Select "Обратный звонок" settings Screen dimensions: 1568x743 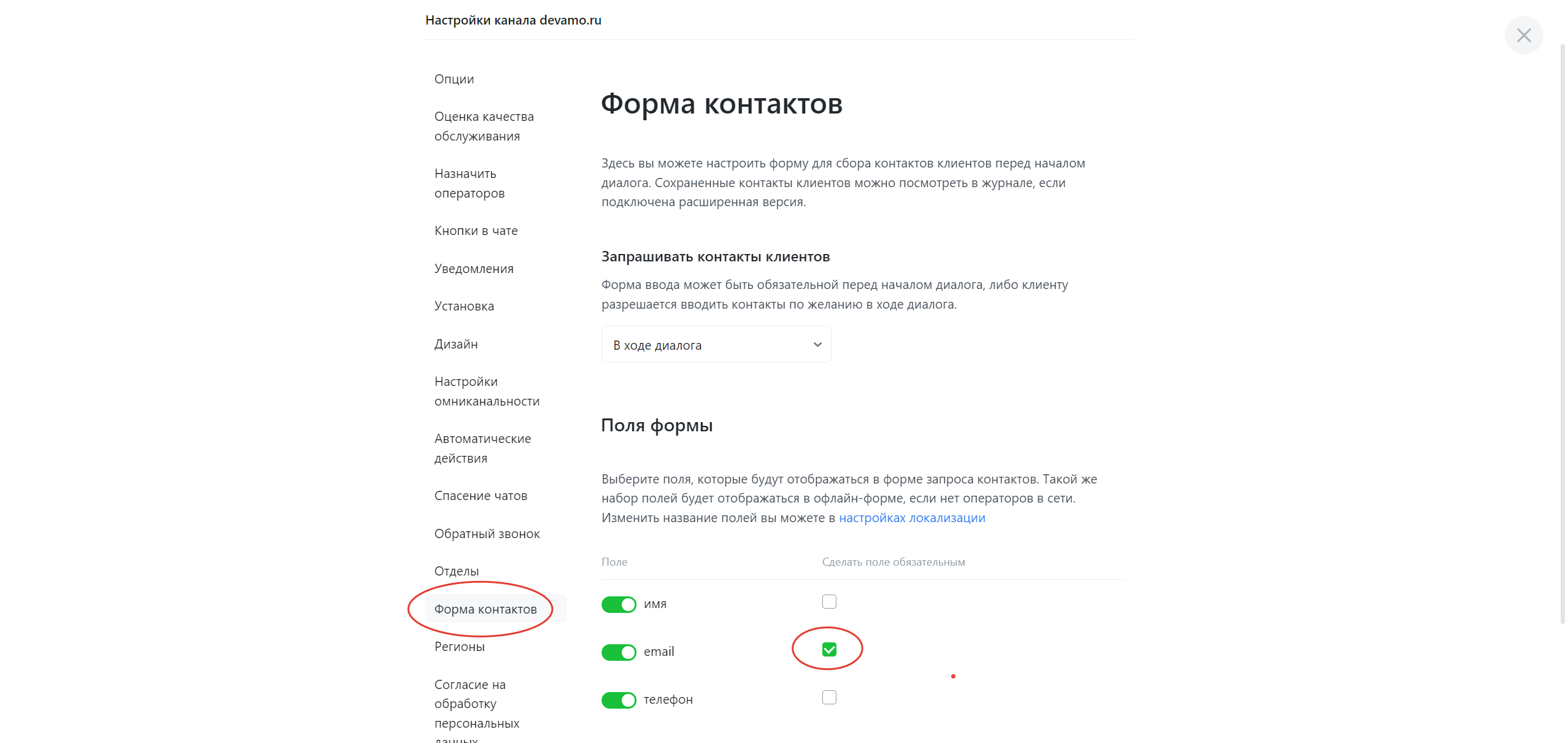tap(487, 533)
